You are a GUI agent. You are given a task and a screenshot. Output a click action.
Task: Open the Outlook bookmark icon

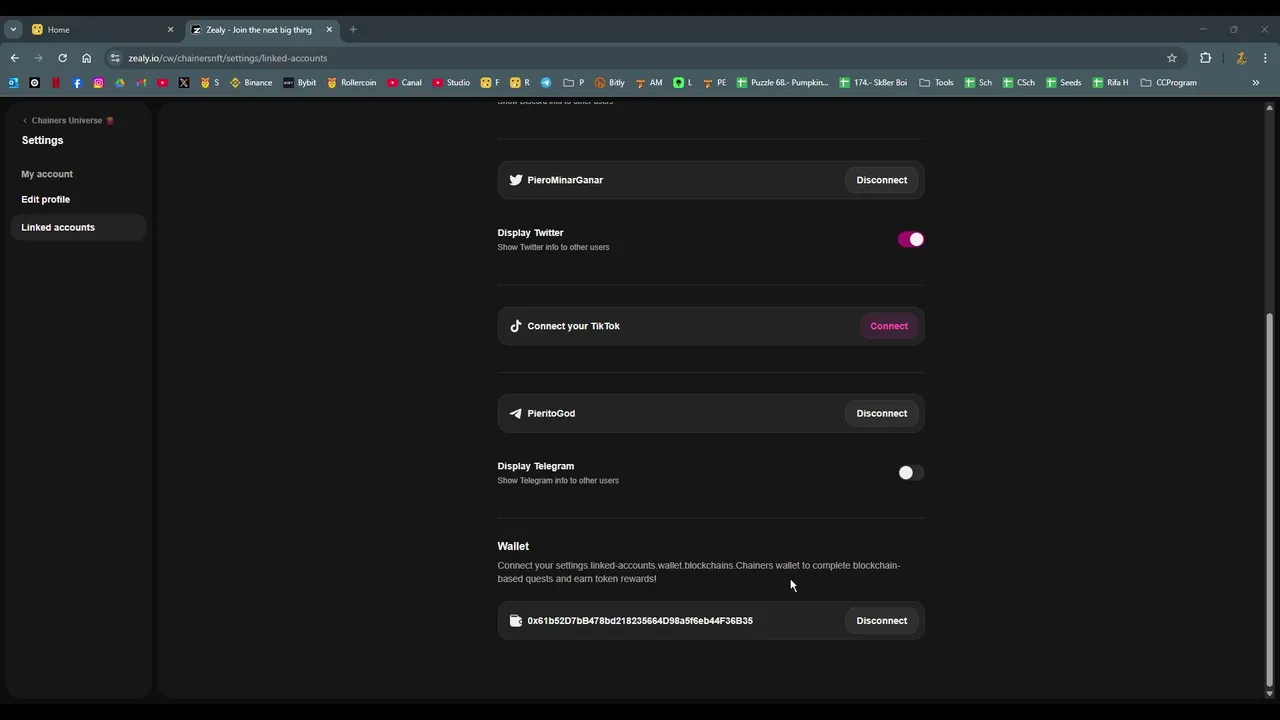(x=13, y=83)
